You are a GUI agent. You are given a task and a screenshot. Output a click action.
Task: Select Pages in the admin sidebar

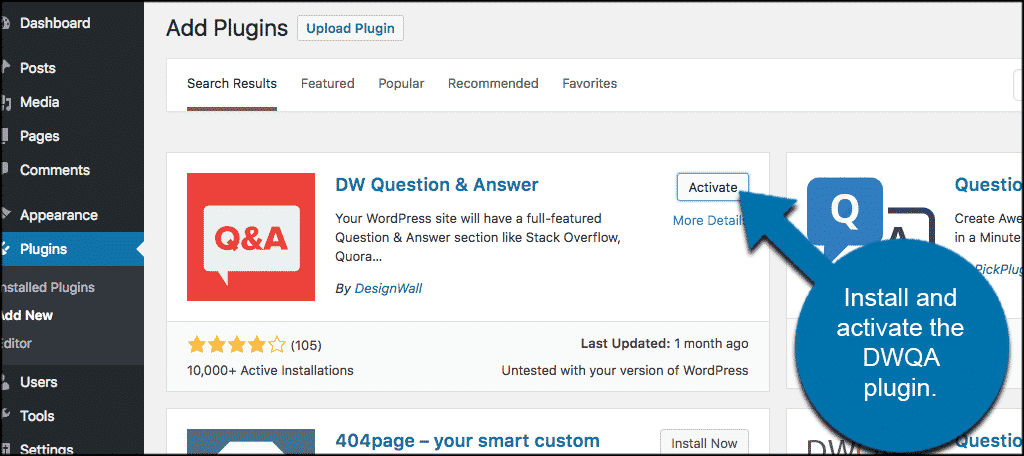(39, 136)
